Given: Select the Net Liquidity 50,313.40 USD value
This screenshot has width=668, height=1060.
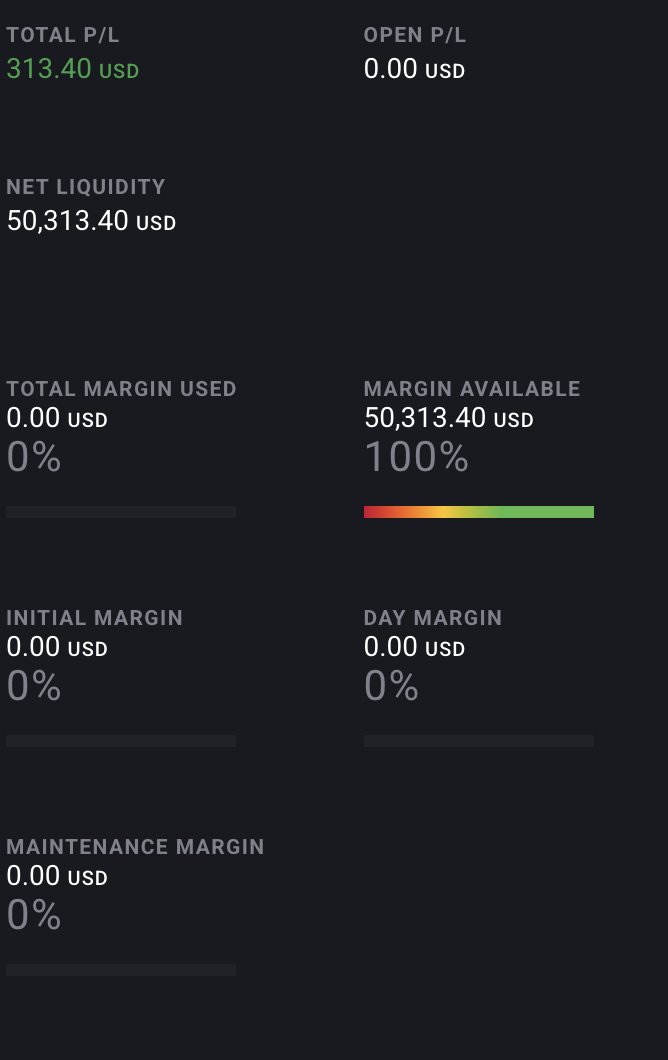Looking at the screenshot, I should click(91, 220).
